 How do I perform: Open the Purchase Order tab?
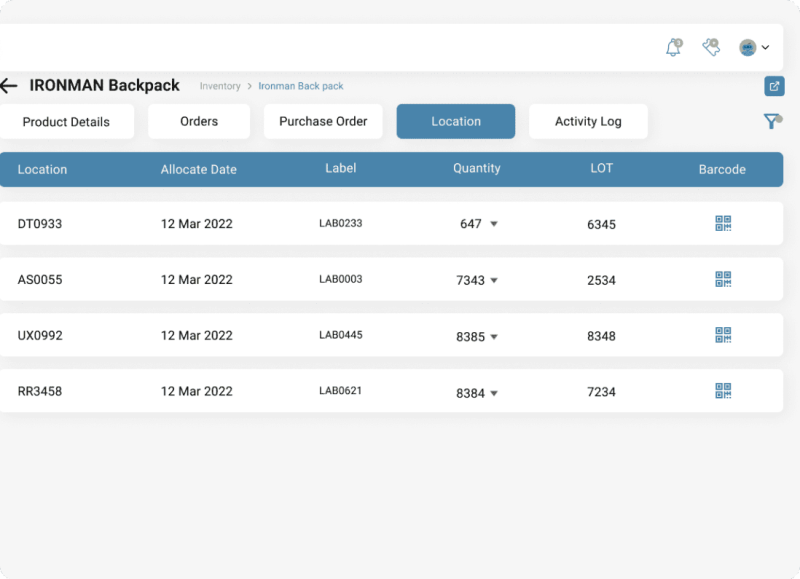pyautogui.click(x=323, y=122)
